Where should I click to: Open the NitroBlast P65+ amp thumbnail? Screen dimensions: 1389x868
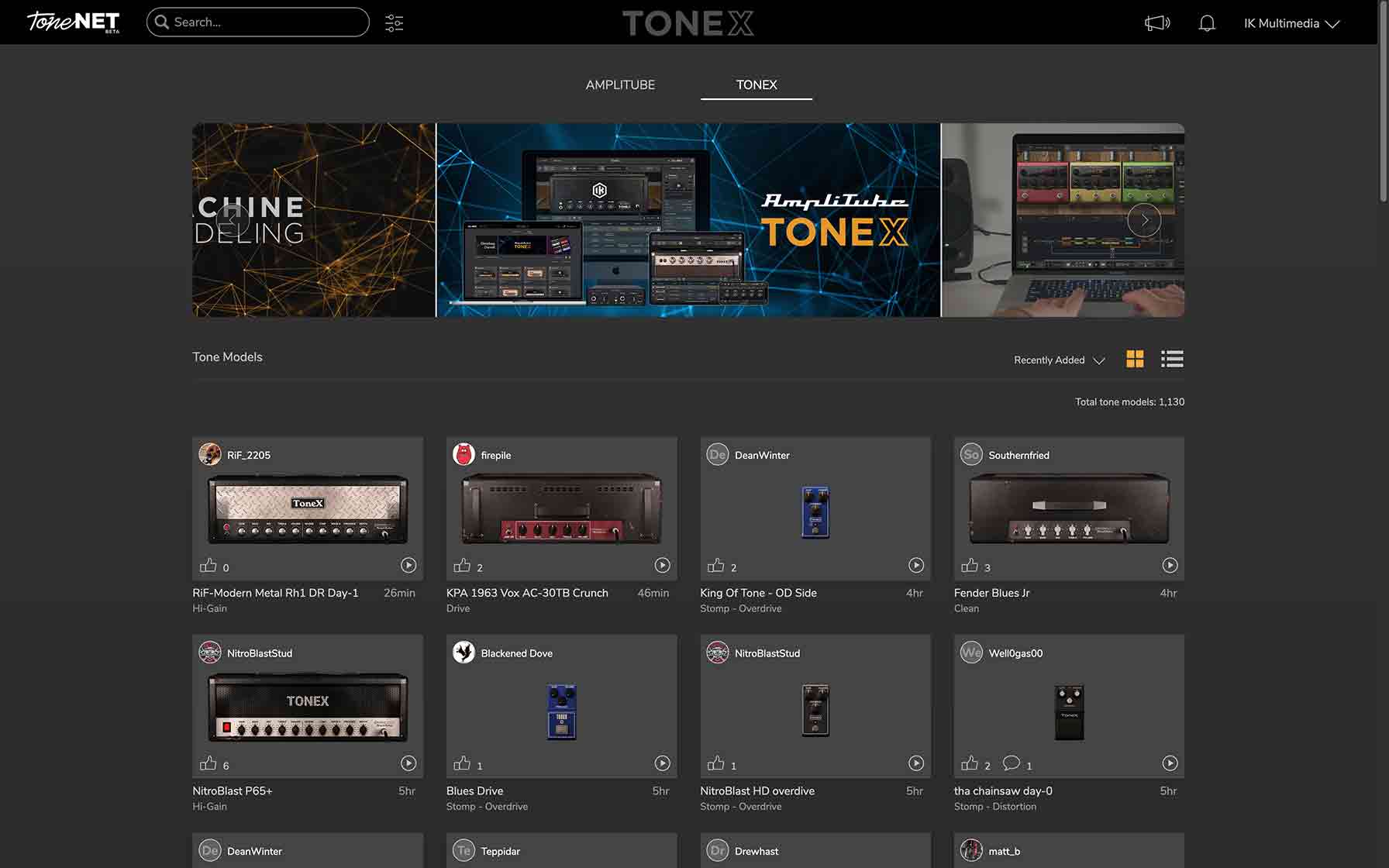click(x=308, y=707)
